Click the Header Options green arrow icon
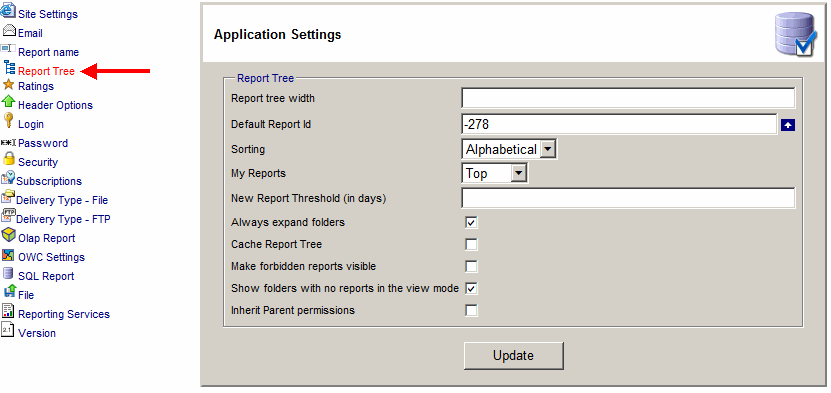Screen dimensions: 831x393 click(x=8, y=102)
